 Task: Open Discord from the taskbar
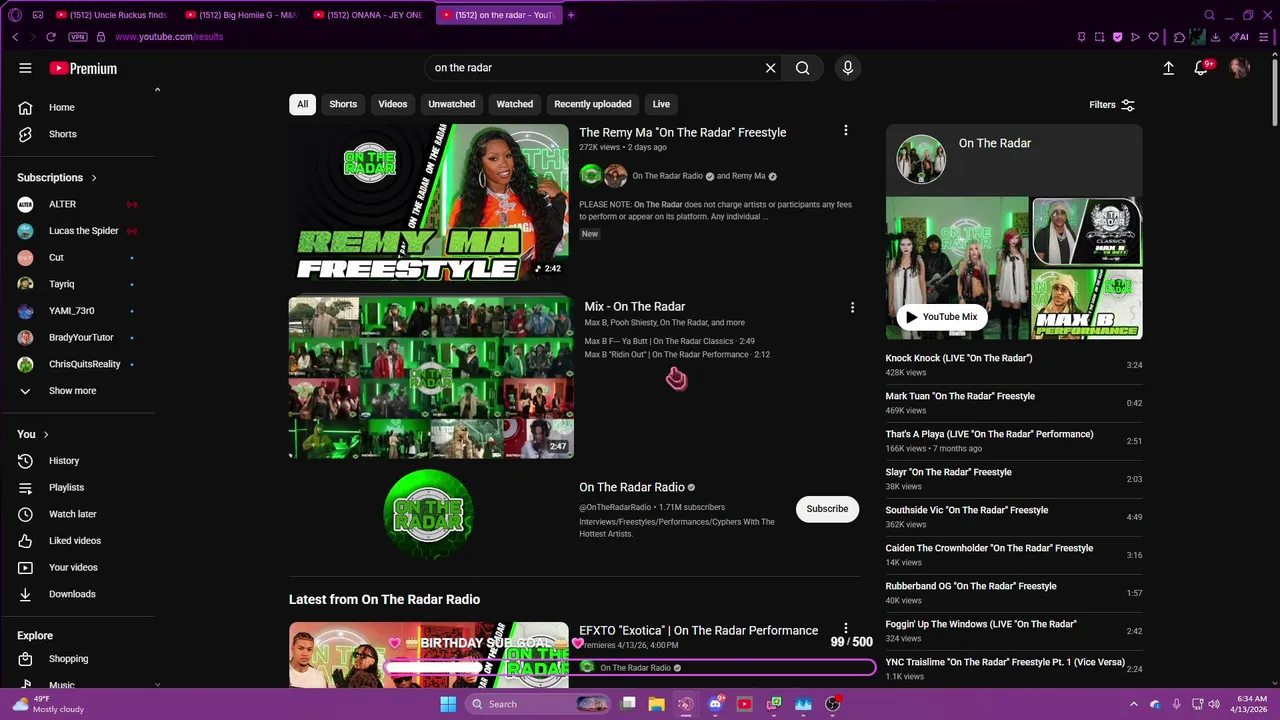pos(715,704)
